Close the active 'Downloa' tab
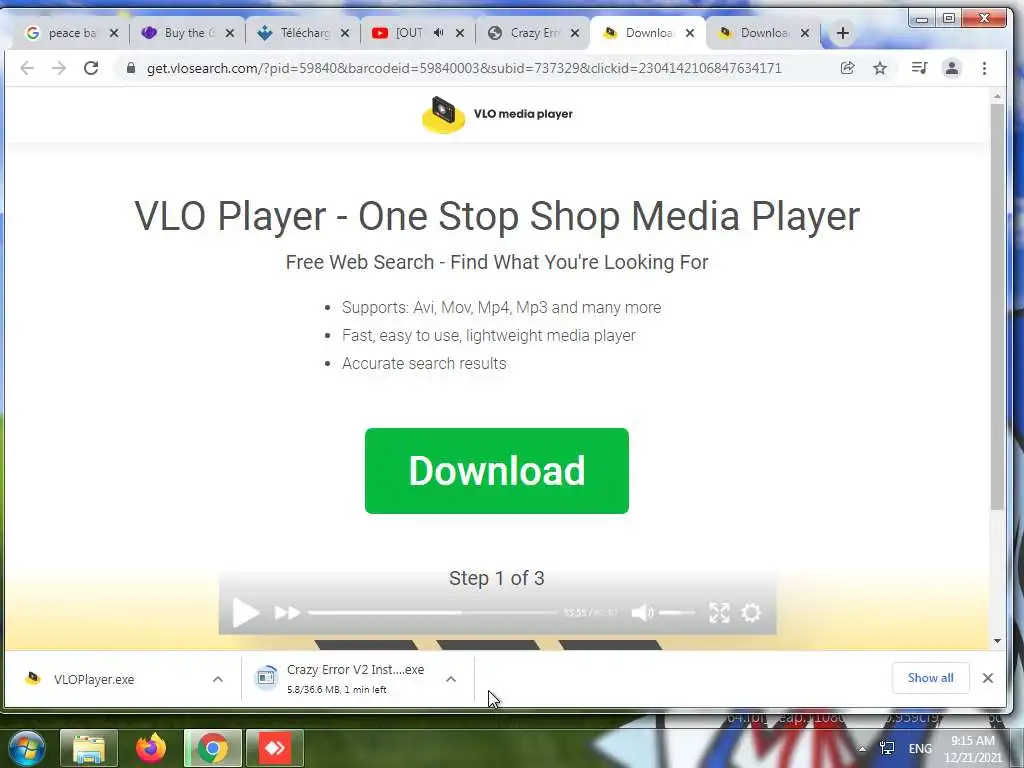The width and height of the screenshot is (1024, 768). [690, 33]
